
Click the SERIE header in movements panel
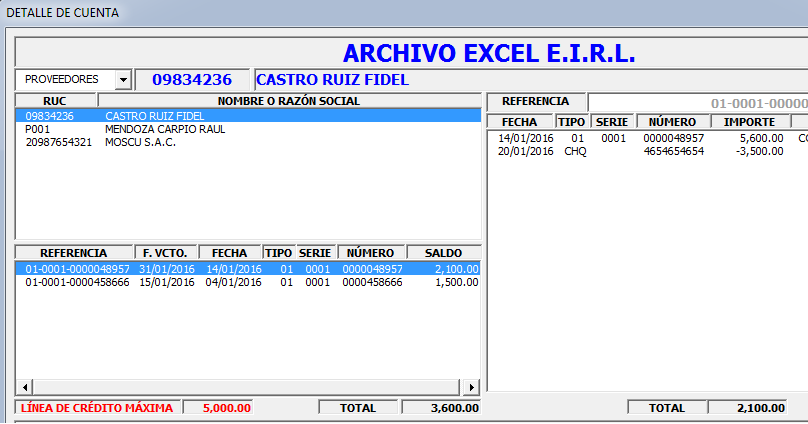point(612,122)
